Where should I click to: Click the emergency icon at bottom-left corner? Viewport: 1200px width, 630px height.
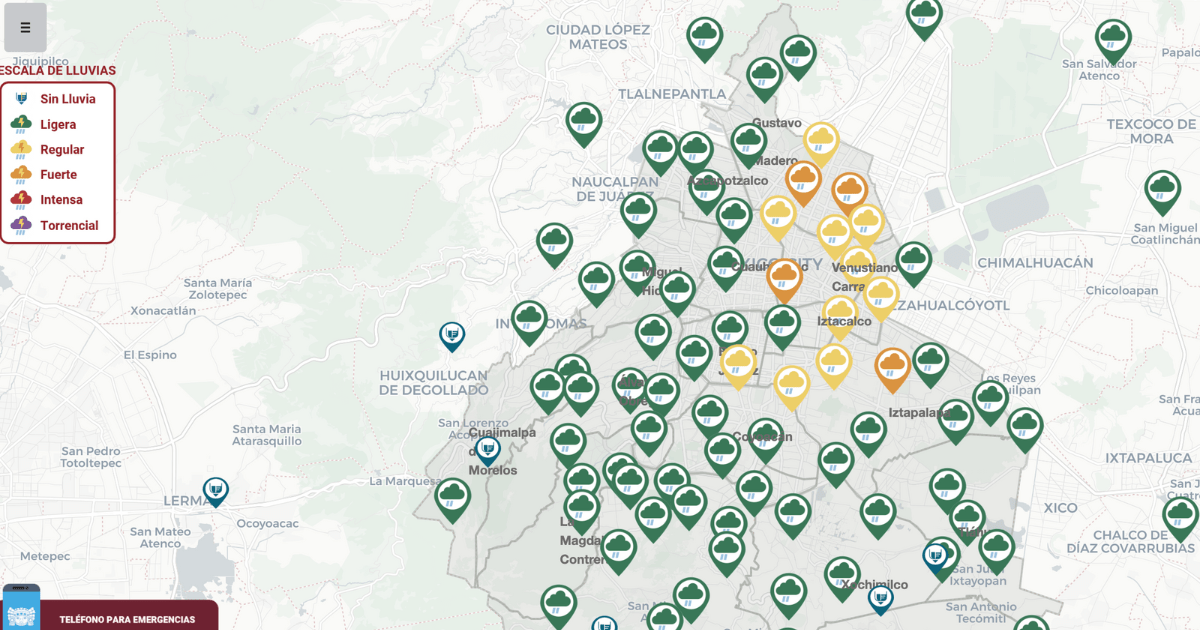21,609
